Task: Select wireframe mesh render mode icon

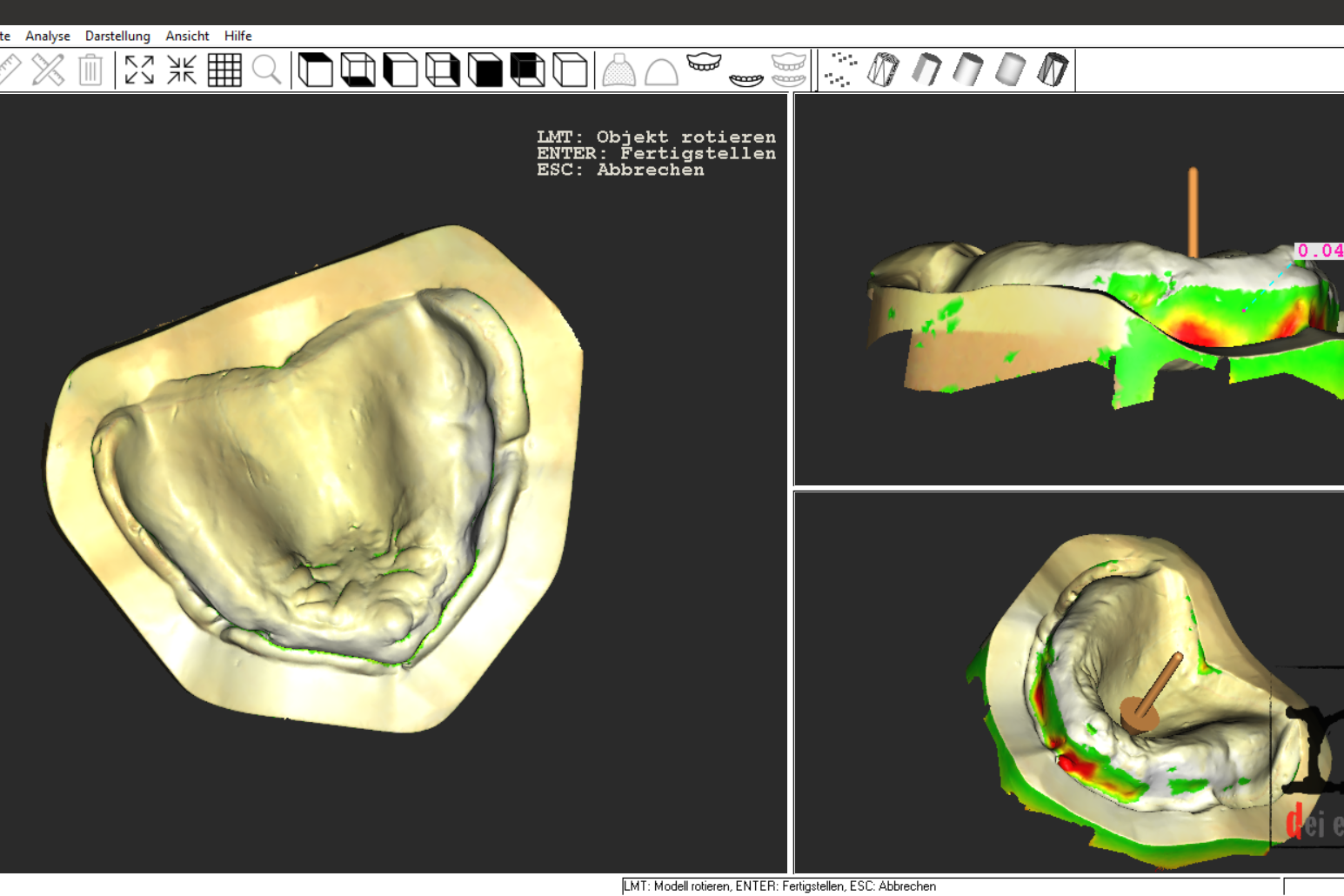Action: point(883,70)
